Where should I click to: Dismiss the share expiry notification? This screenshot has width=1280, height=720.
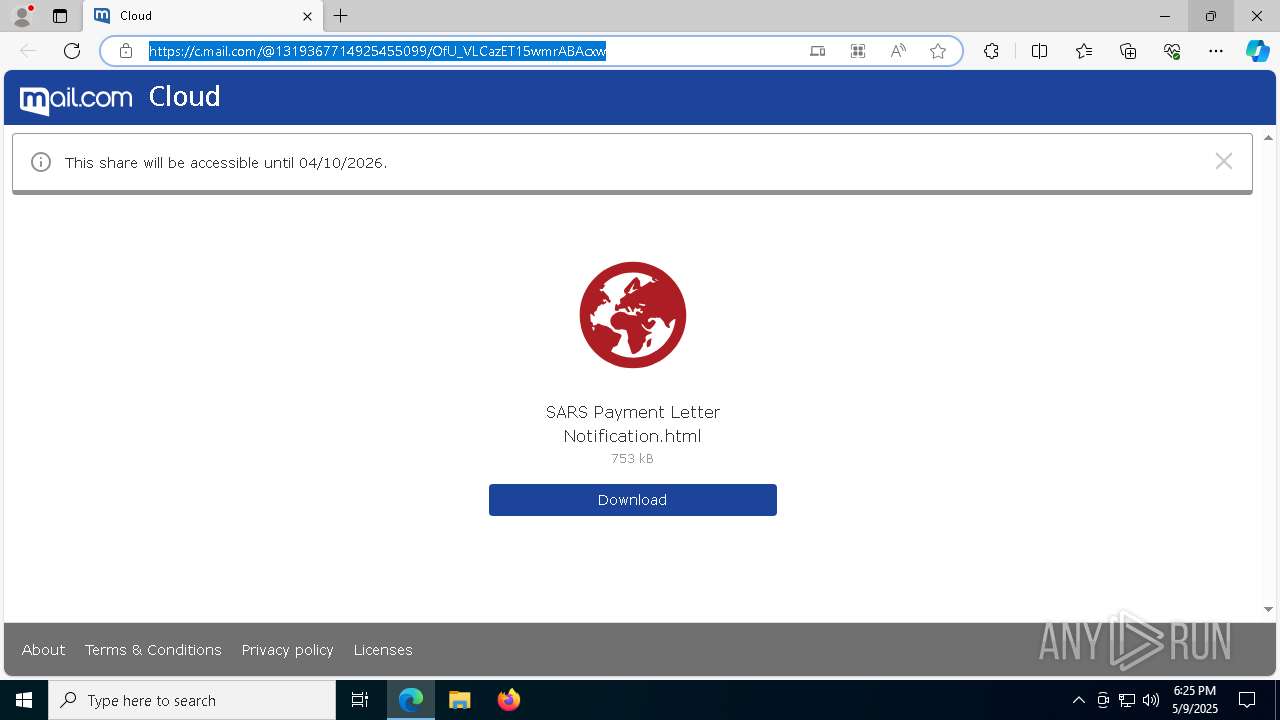(x=1223, y=161)
